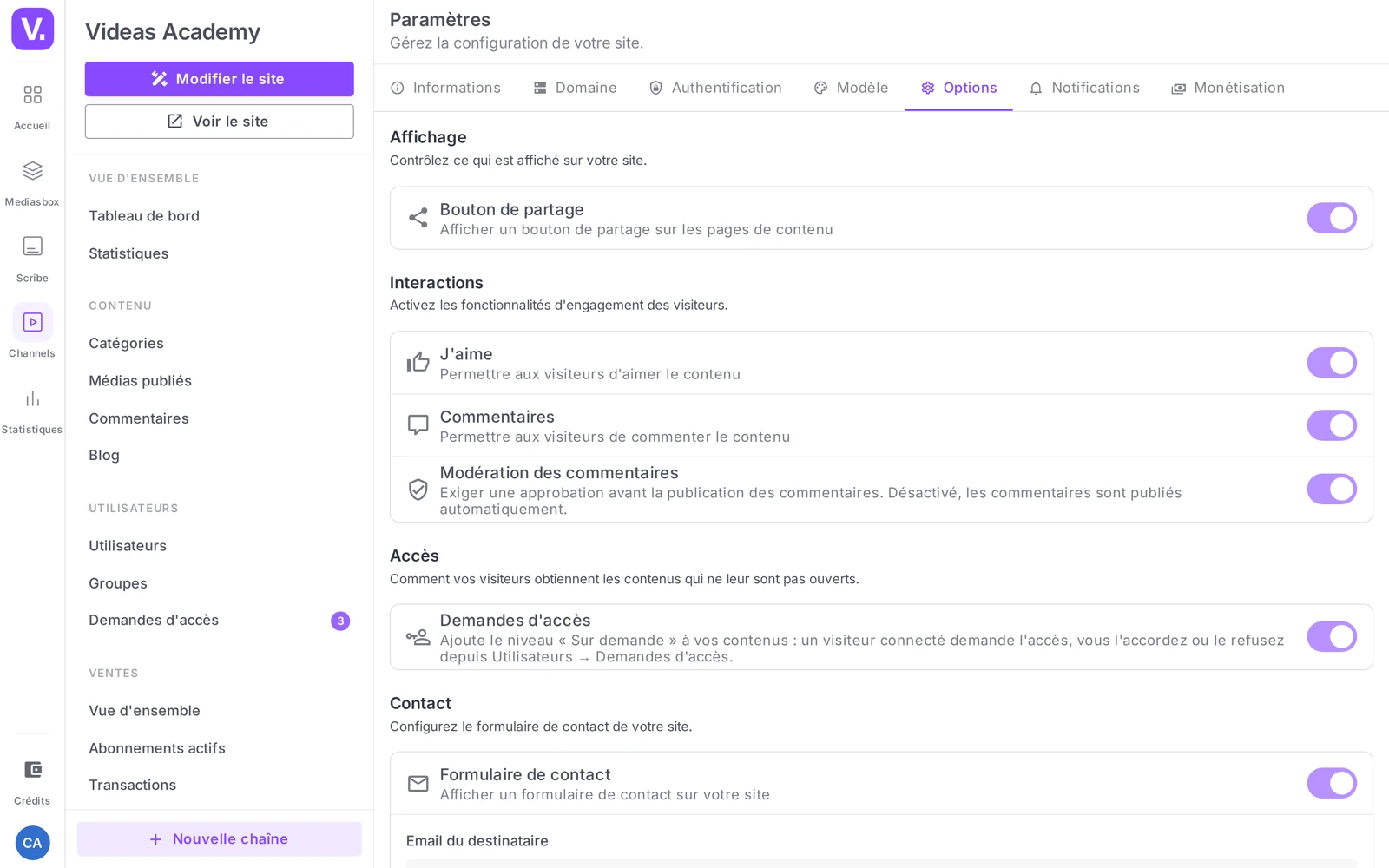Disable the Bouton de partage toggle

[1332, 218]
